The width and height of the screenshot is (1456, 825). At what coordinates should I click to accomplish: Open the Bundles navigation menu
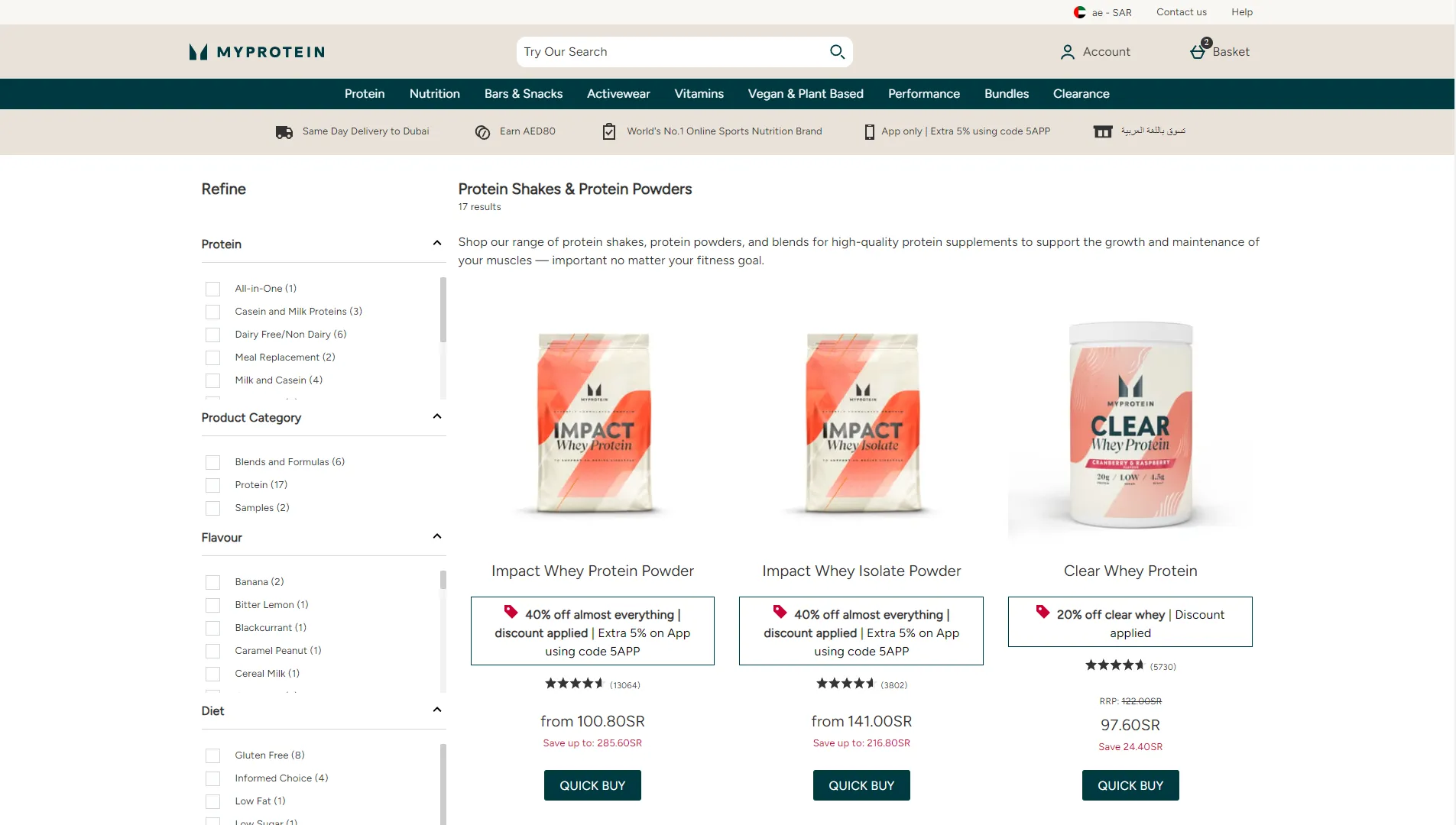coord(1007,94)
